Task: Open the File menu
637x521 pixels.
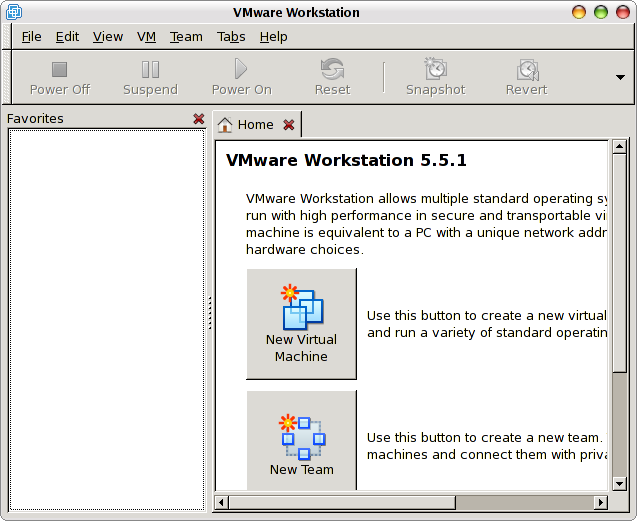Action: 31,37
